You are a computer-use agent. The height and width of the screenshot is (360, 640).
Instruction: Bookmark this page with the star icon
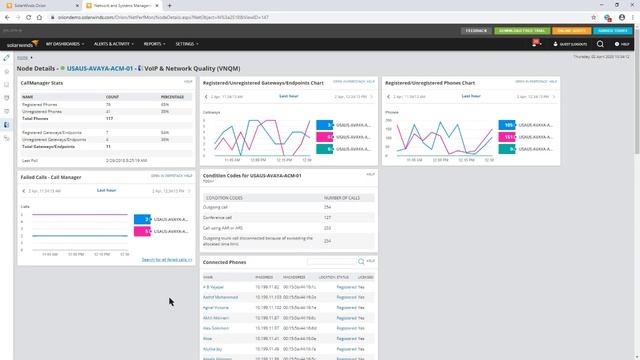click(x=593, y=18)
